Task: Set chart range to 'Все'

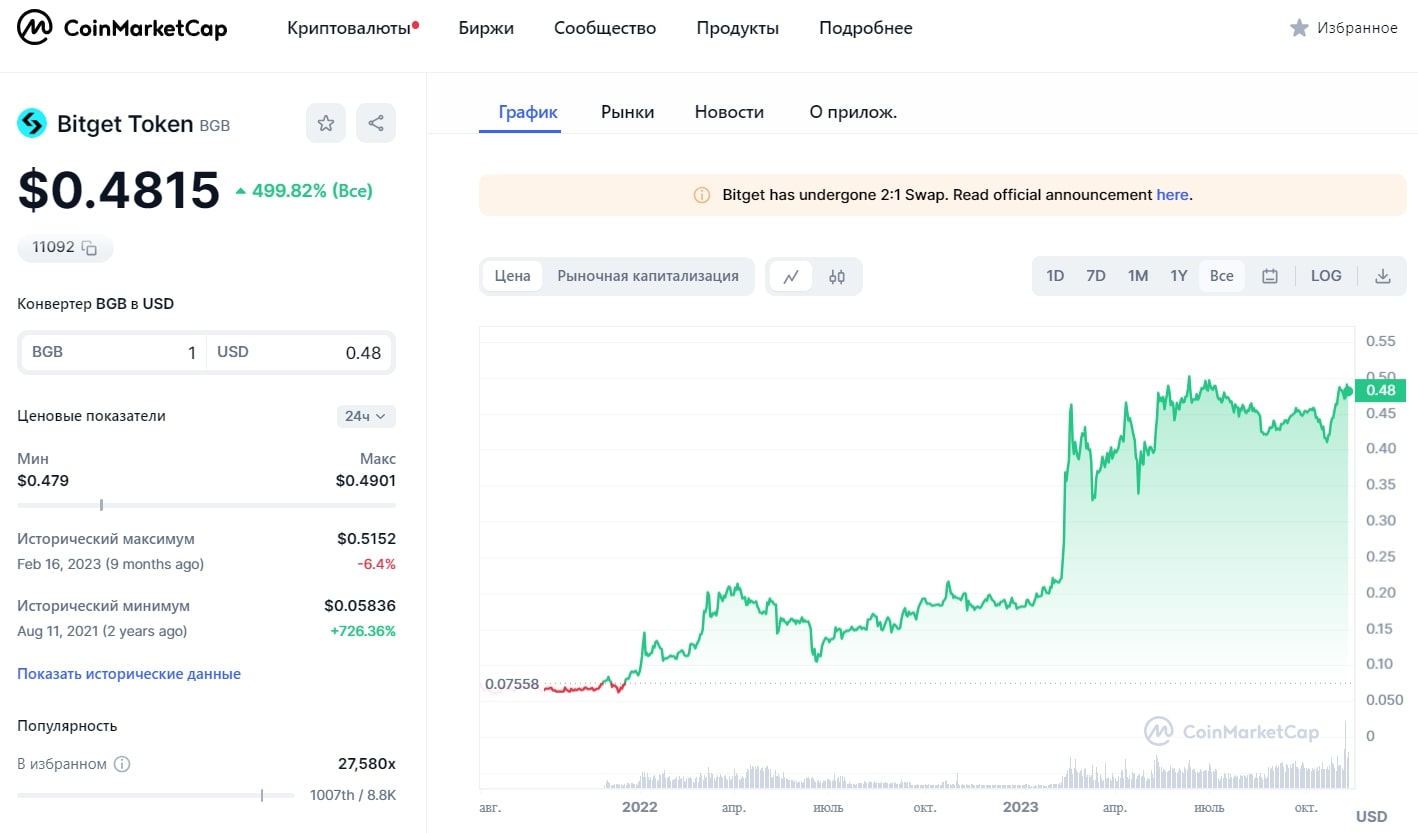Action: [1222, 276]
